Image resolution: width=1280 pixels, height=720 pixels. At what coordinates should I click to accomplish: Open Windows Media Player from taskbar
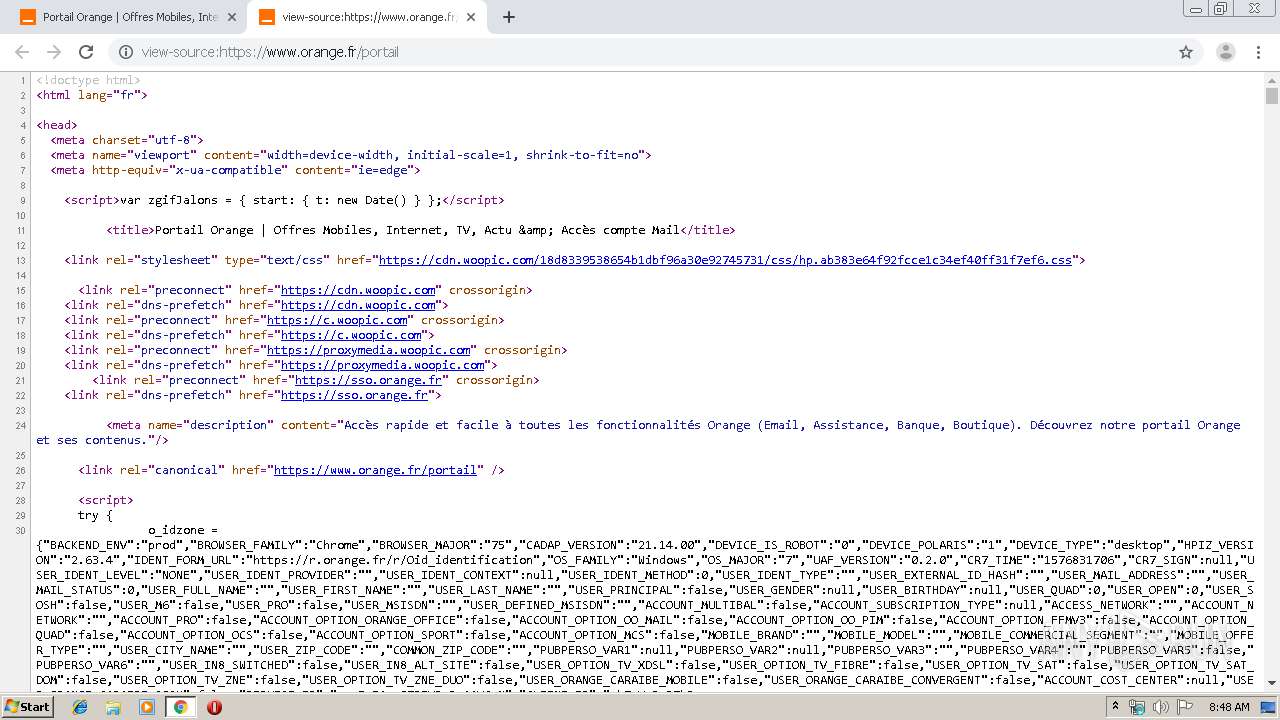point(147,707)
